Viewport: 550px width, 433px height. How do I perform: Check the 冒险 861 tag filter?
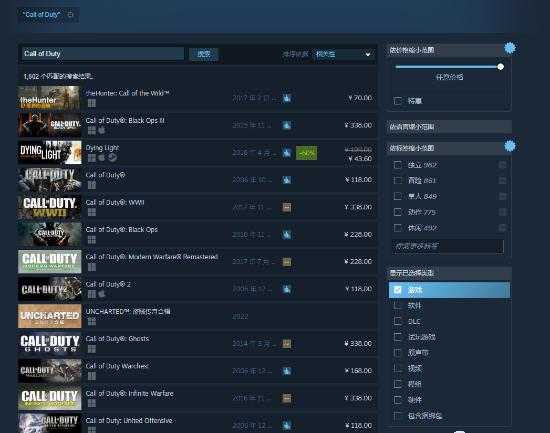(398, 180)
